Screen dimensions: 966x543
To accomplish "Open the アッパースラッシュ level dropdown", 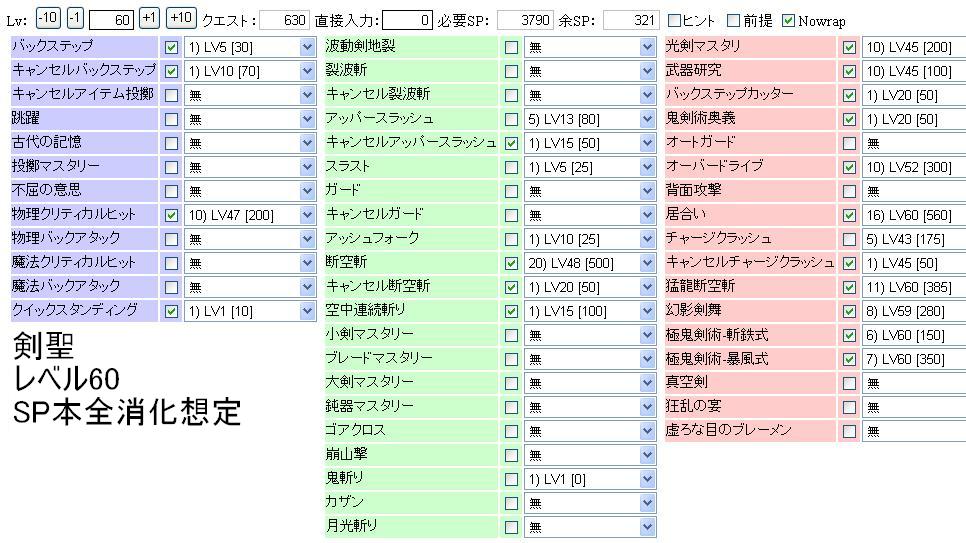I will pyautogui.click(x=590, y=120).
